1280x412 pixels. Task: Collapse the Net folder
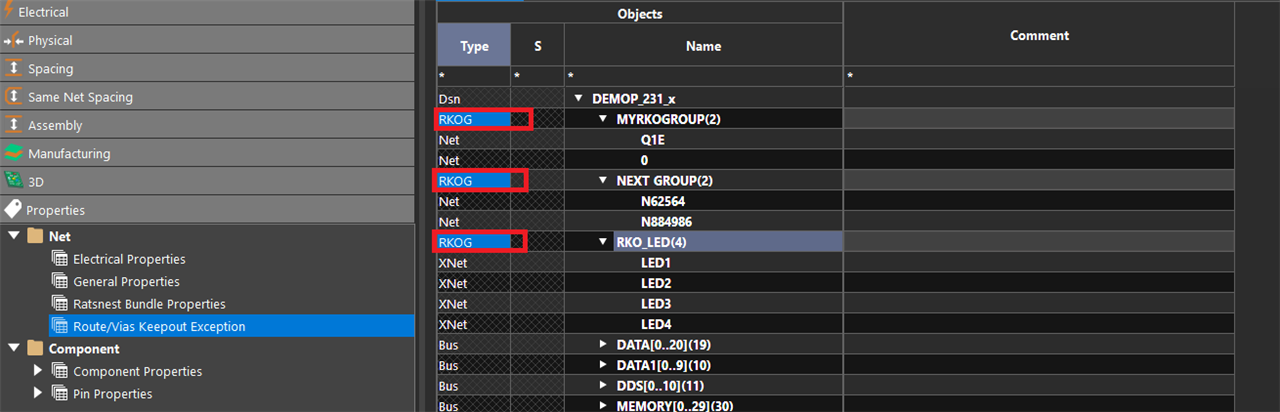pos(14,236)
